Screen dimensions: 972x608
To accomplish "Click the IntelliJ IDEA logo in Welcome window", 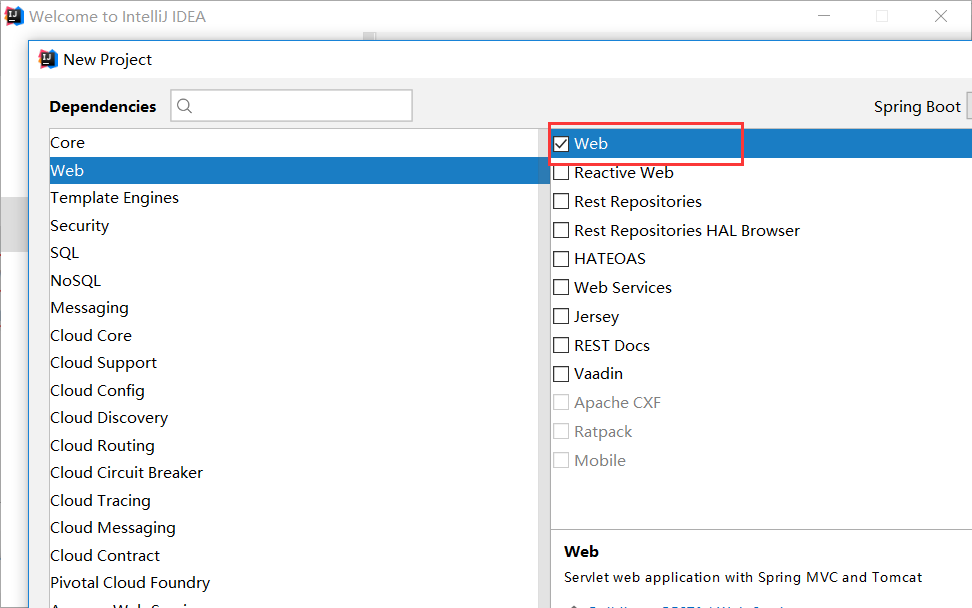I will (14, 16).
